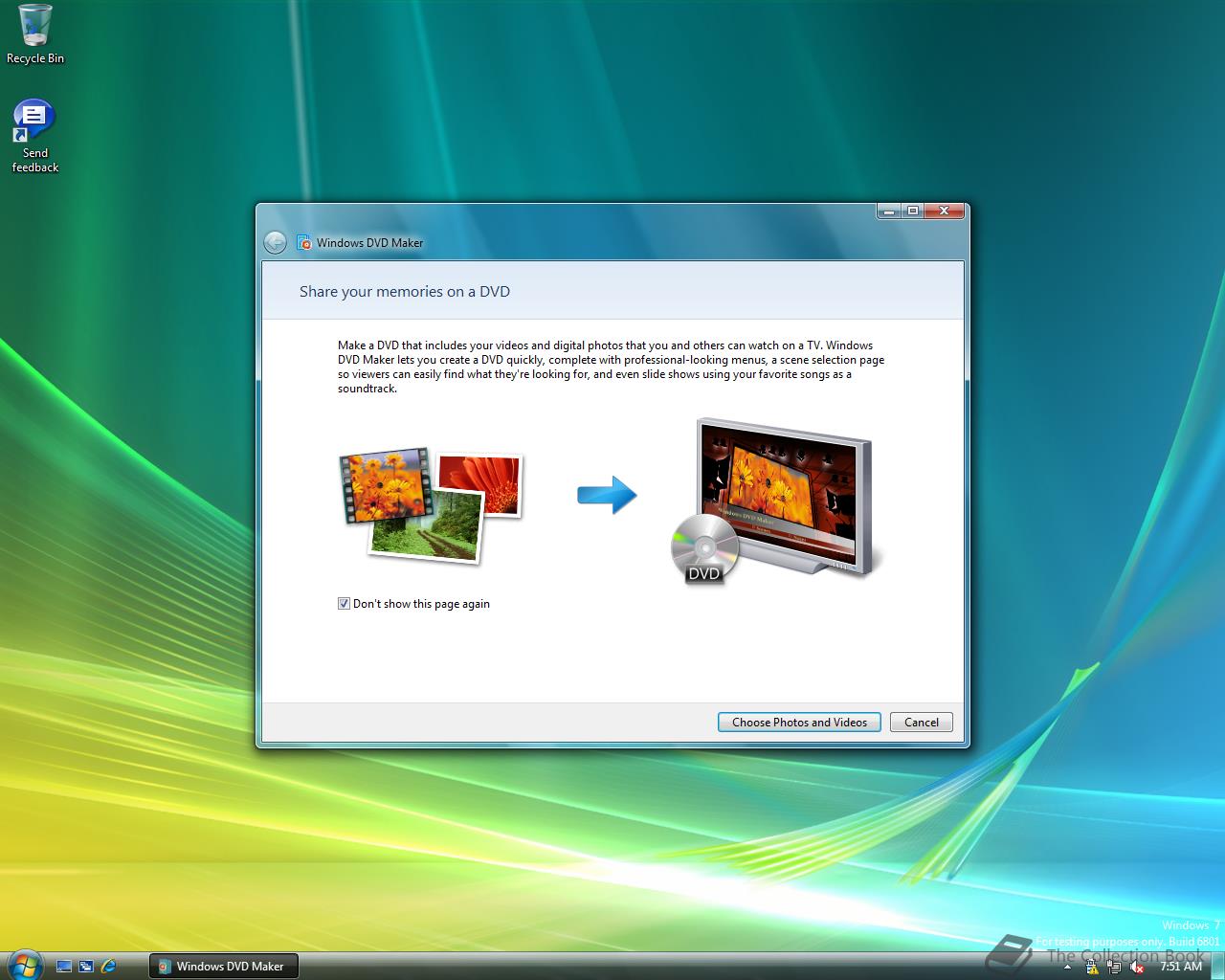
Task: Click Show desktop in Quick Launch
Action: [x=64, y=967]
